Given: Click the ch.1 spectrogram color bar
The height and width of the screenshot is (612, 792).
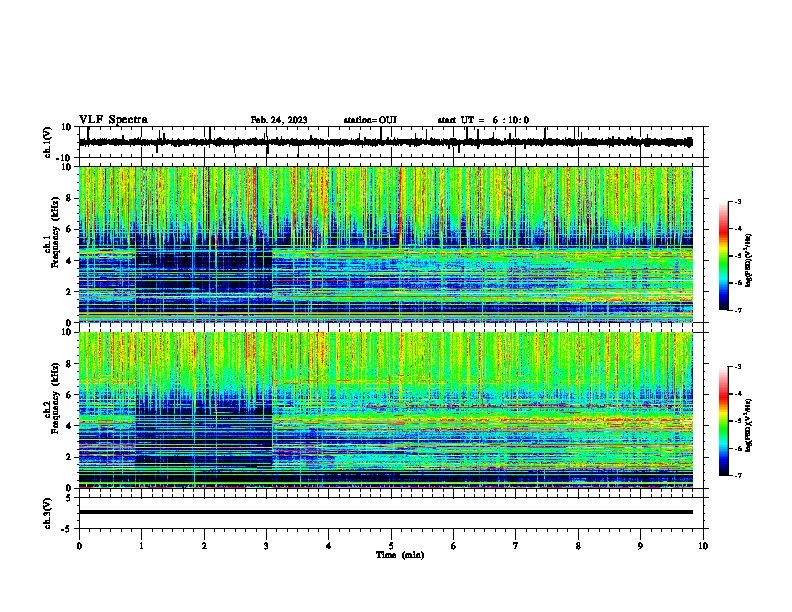Looking at the screenshot, I should pos(724,256).
